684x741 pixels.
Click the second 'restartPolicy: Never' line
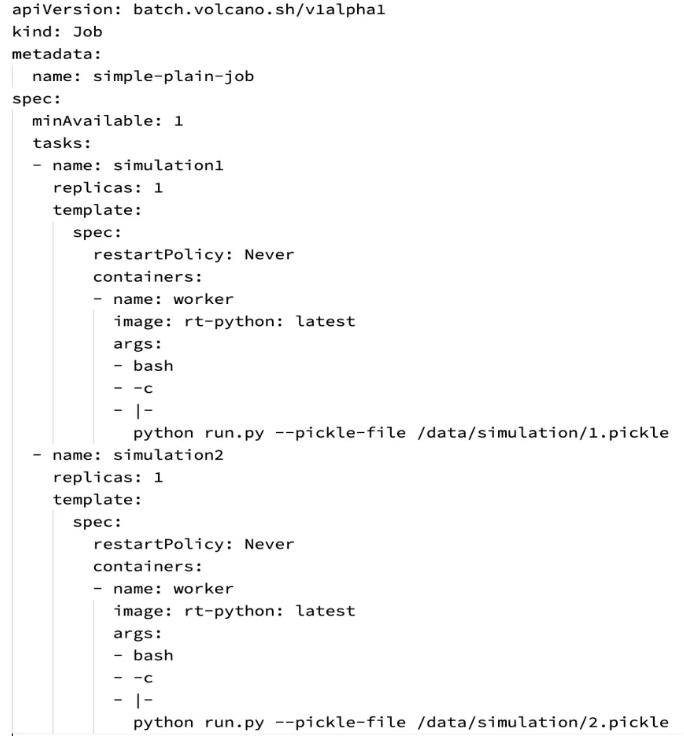click(193, 544)
